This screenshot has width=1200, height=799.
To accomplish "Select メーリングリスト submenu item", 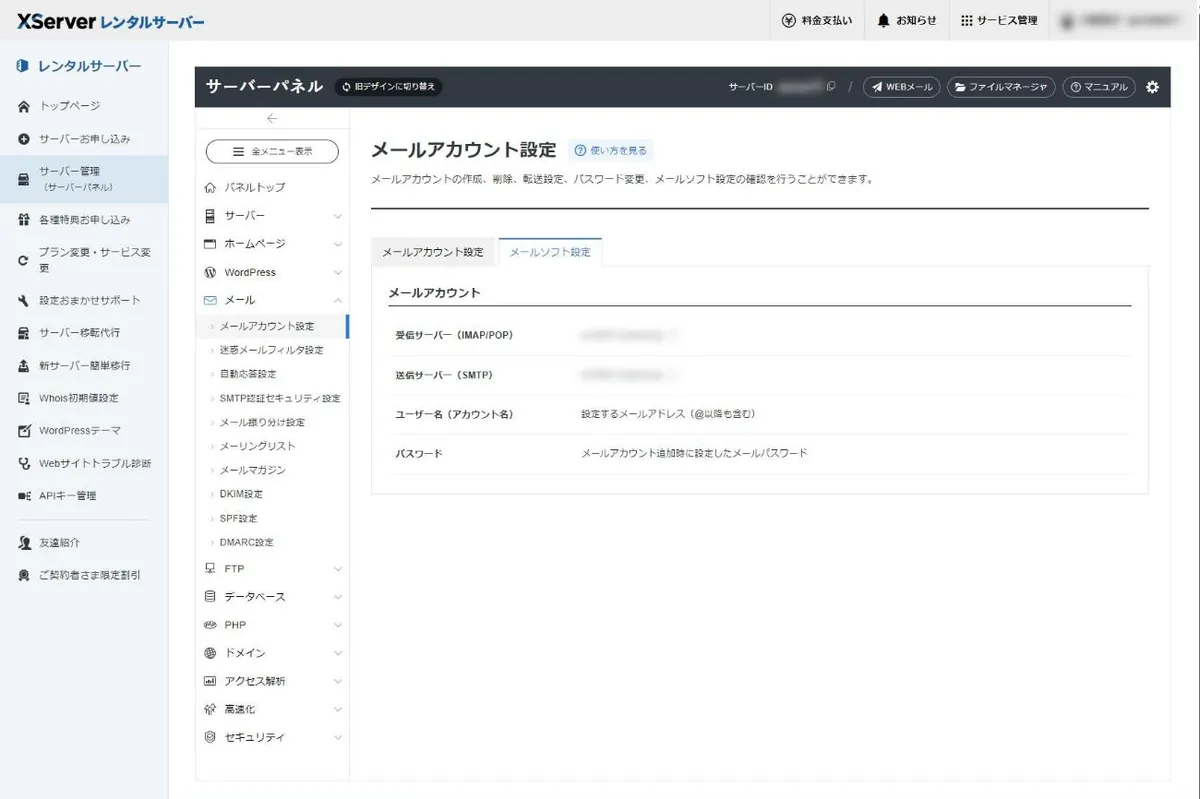I will (x=257, y=446).
